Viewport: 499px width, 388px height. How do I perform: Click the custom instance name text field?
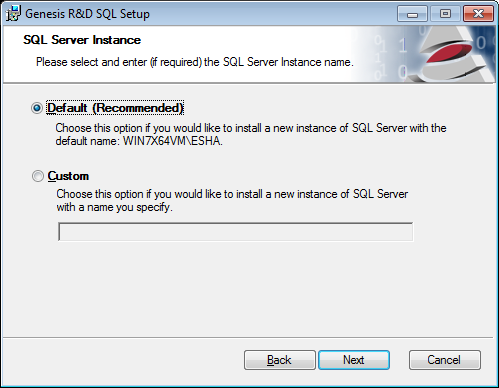(235, 232)
